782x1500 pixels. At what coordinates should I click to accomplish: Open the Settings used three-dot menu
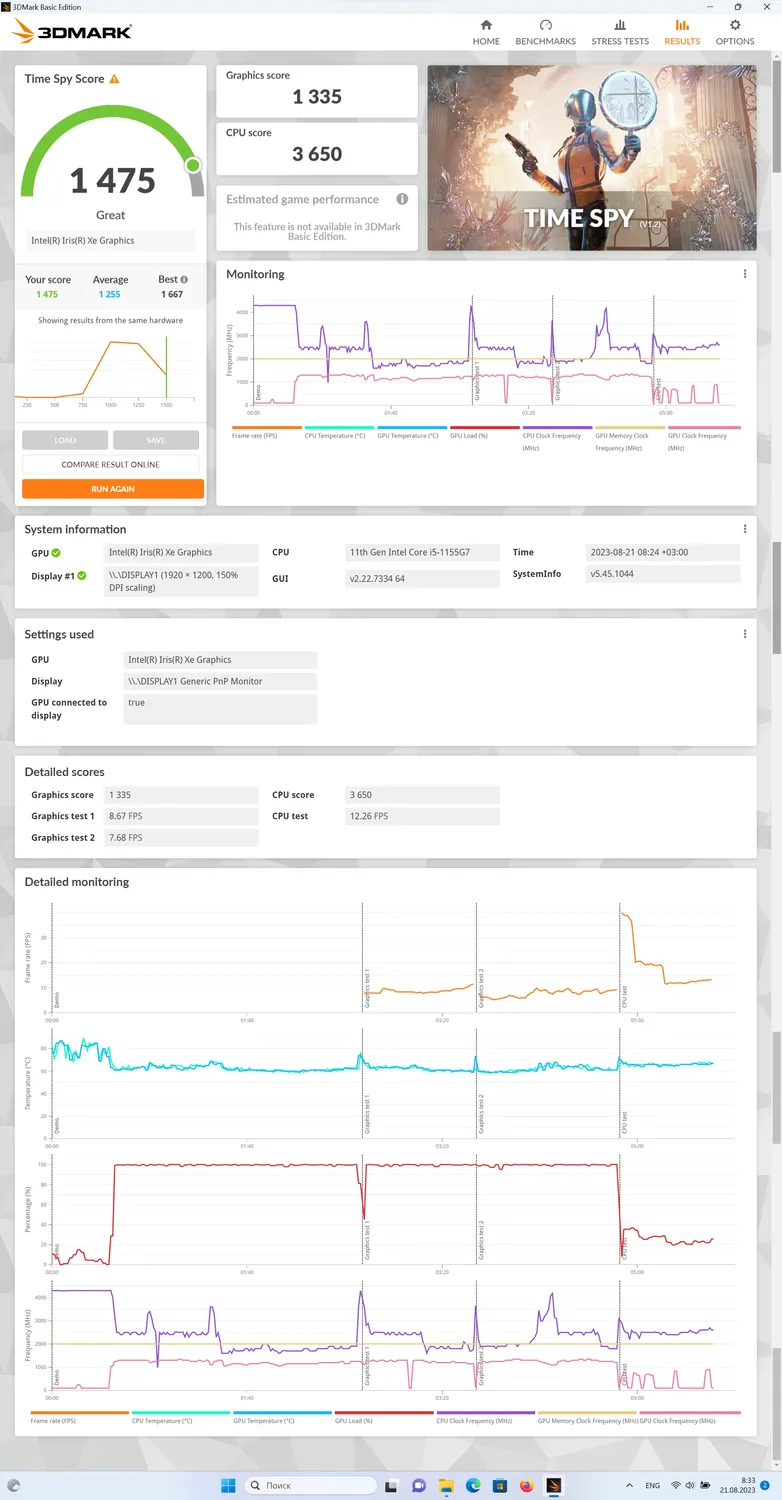tap(745, 634)
